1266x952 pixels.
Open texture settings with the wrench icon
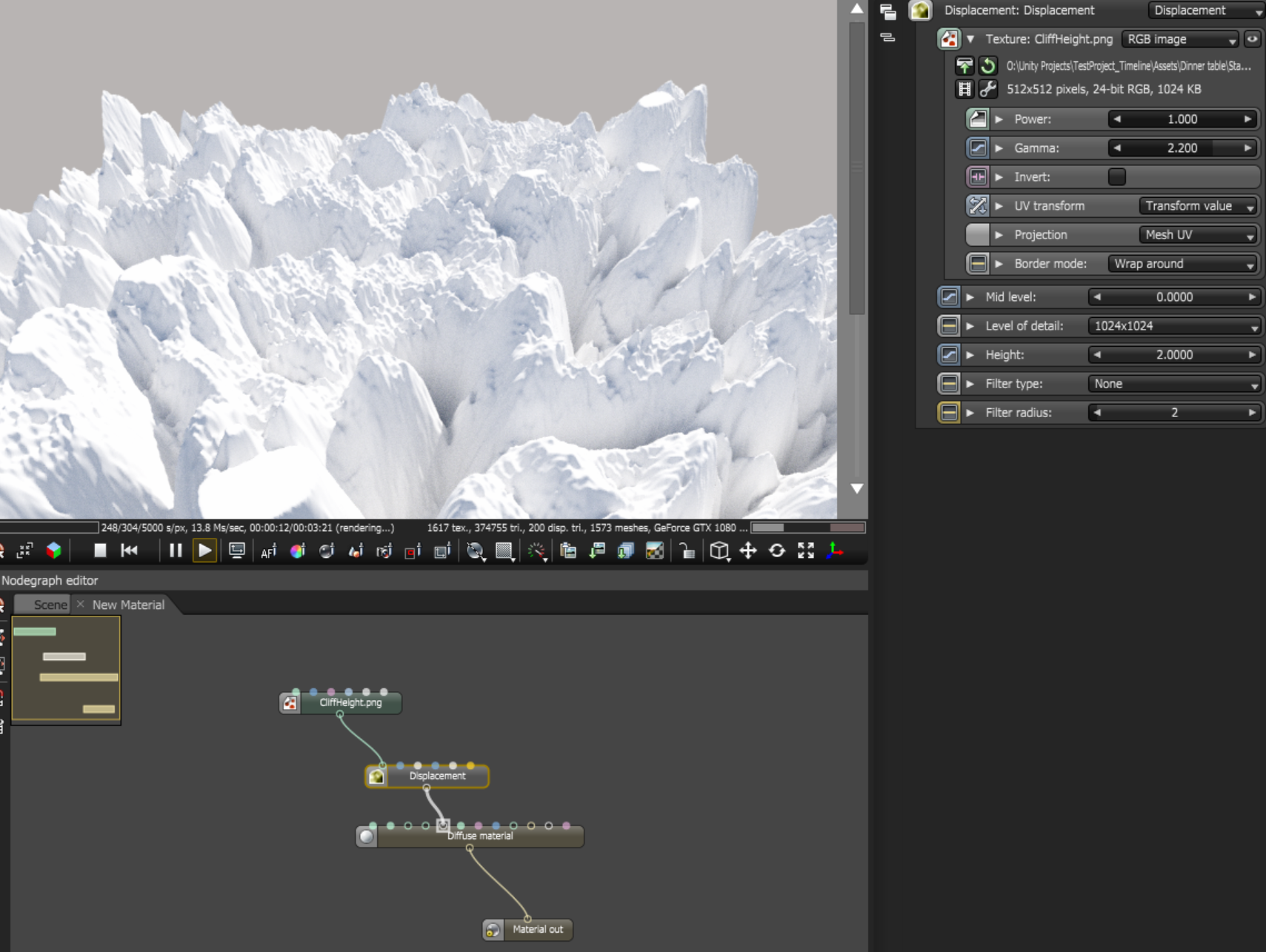987,90
